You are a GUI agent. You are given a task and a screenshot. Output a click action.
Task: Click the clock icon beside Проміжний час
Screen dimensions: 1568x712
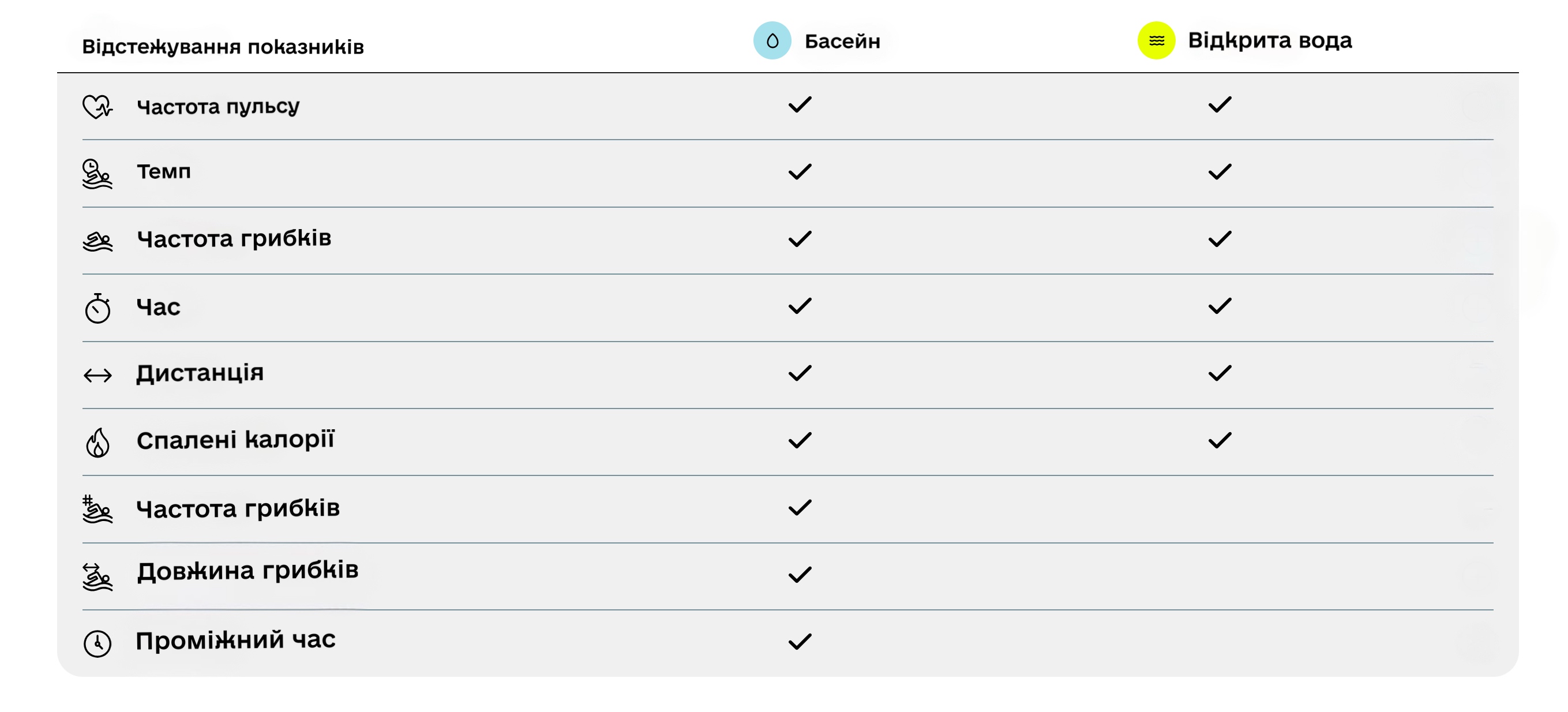97,643
